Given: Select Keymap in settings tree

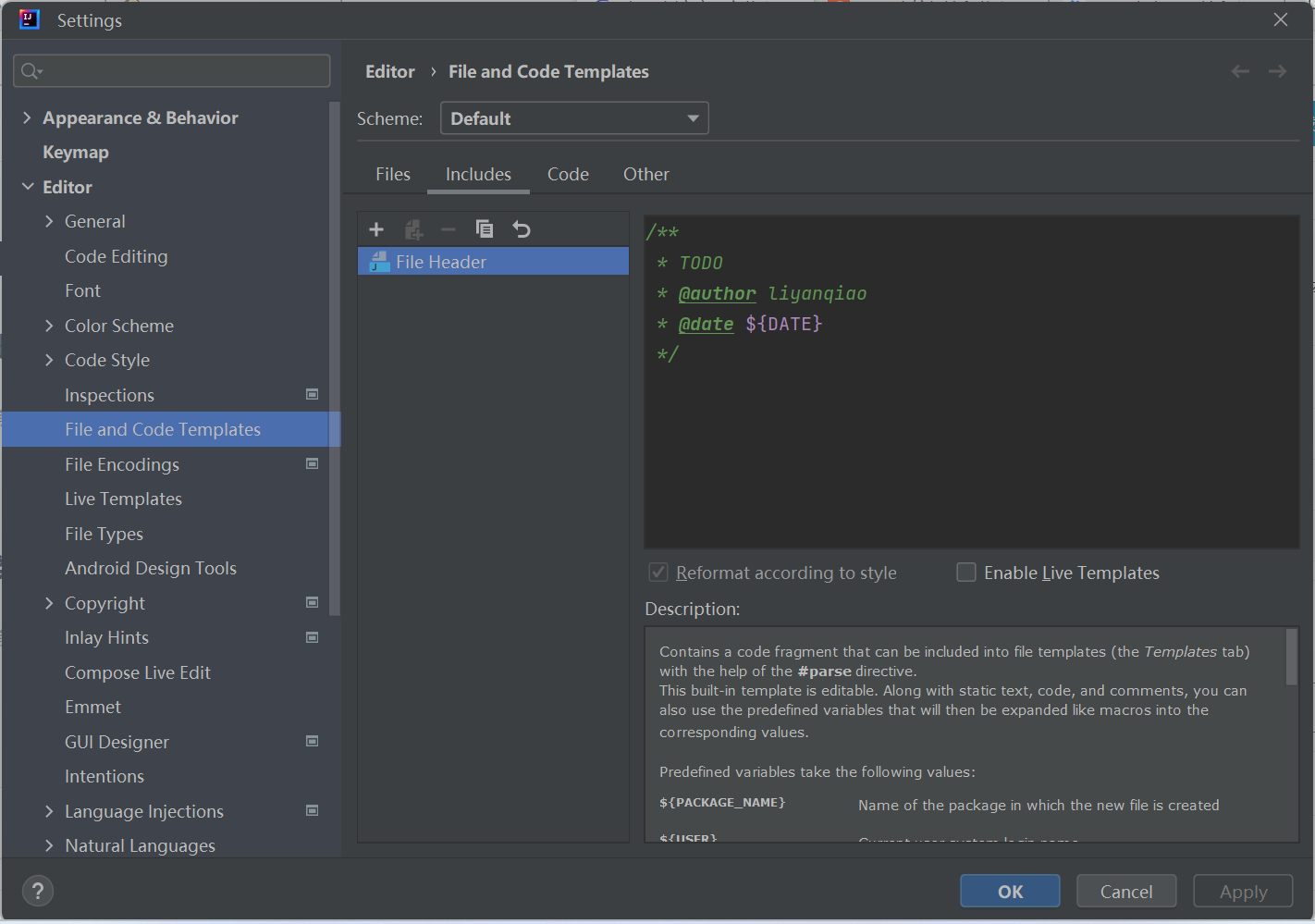Looking at the screenshot, I should pyautogui.click(x=76, y=152).
